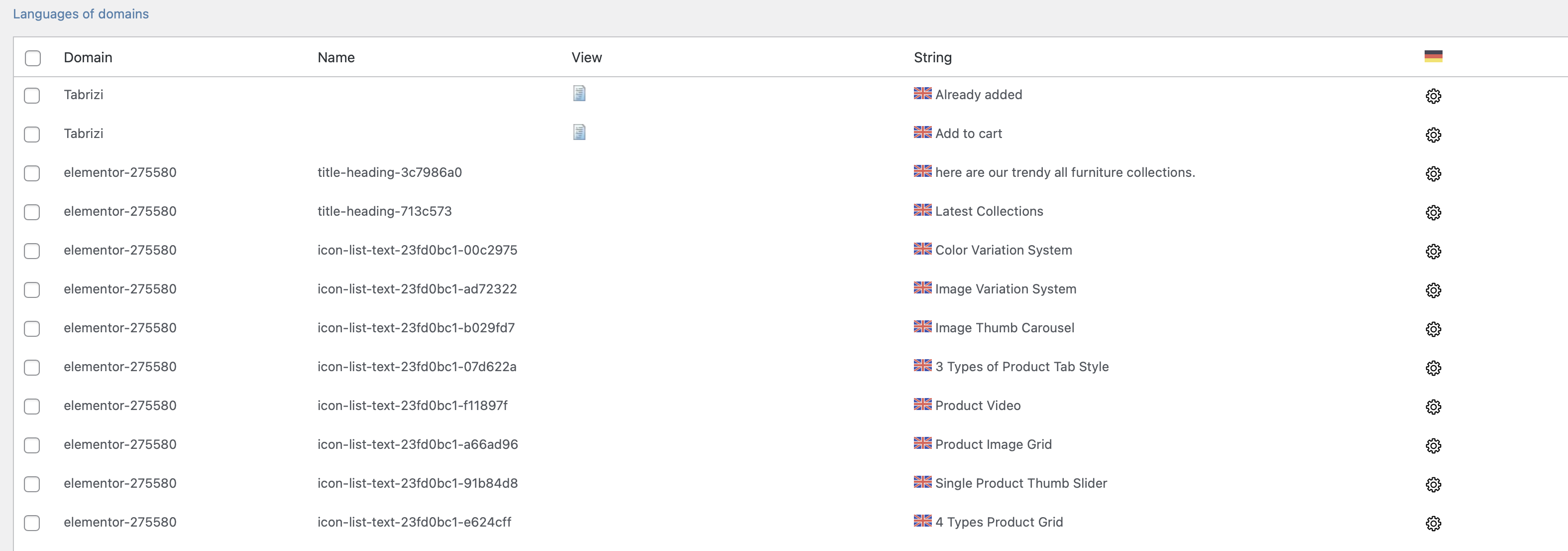Click 'here are our trendy all furniture collections.' string
Image resolution: width=1568 pixels, height=551 pixels.
click(x=1065, y=172)
